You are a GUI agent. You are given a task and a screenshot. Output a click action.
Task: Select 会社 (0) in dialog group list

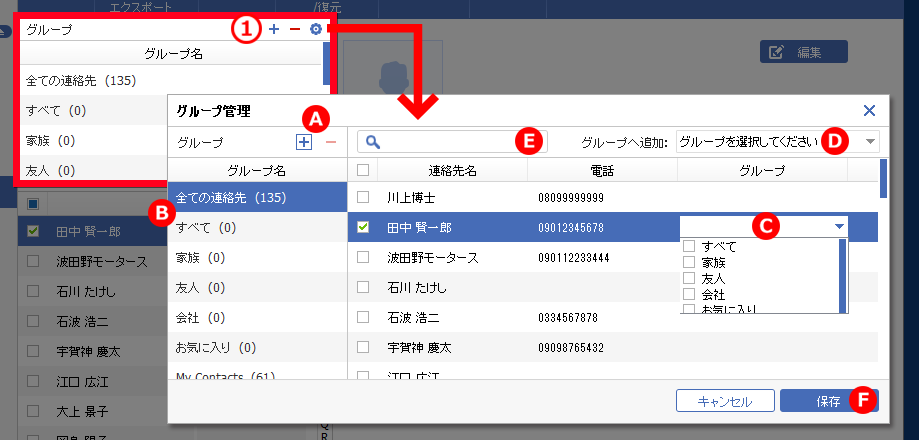pos(257,318)
